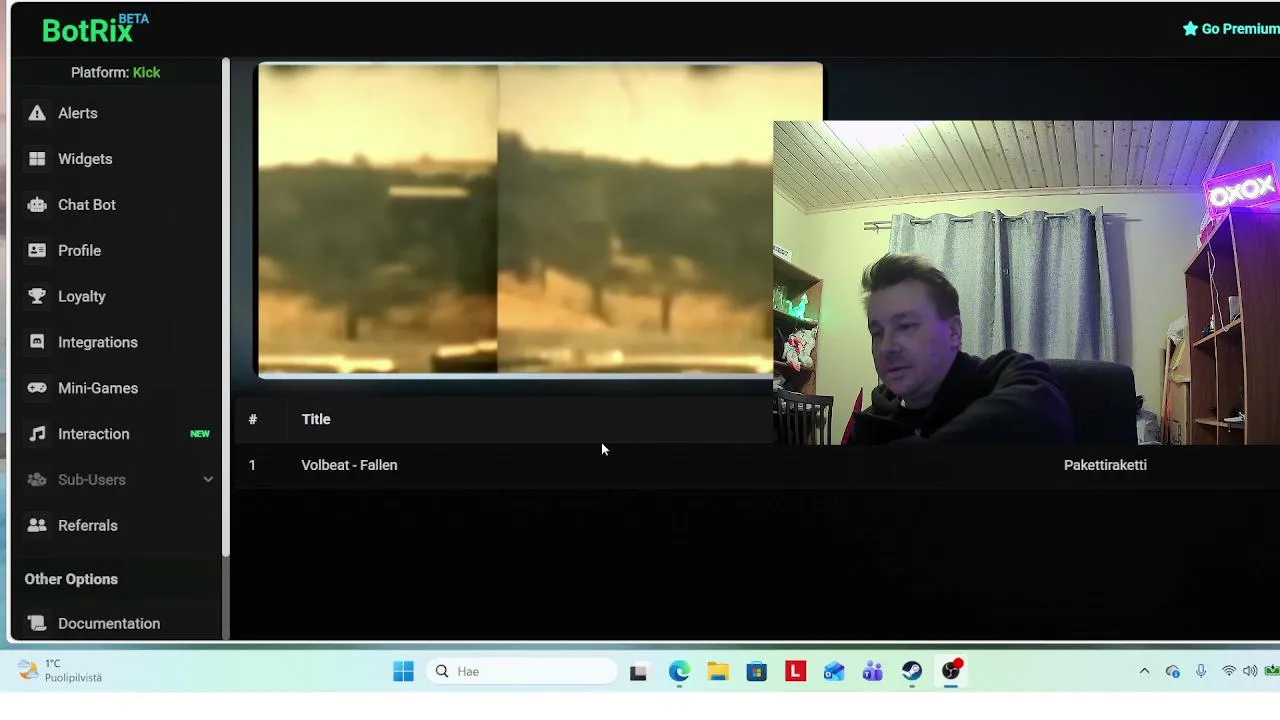Image resolution: width=1280 pixels, height=720 pixels.
Task: Click the Widgets grid icon
Action: point(37,159)
